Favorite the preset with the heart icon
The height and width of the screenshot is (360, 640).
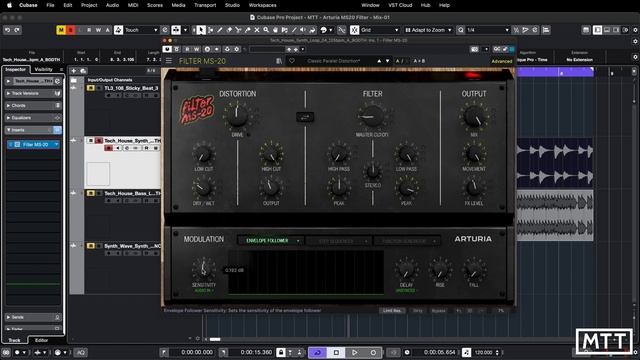[292, 61]
